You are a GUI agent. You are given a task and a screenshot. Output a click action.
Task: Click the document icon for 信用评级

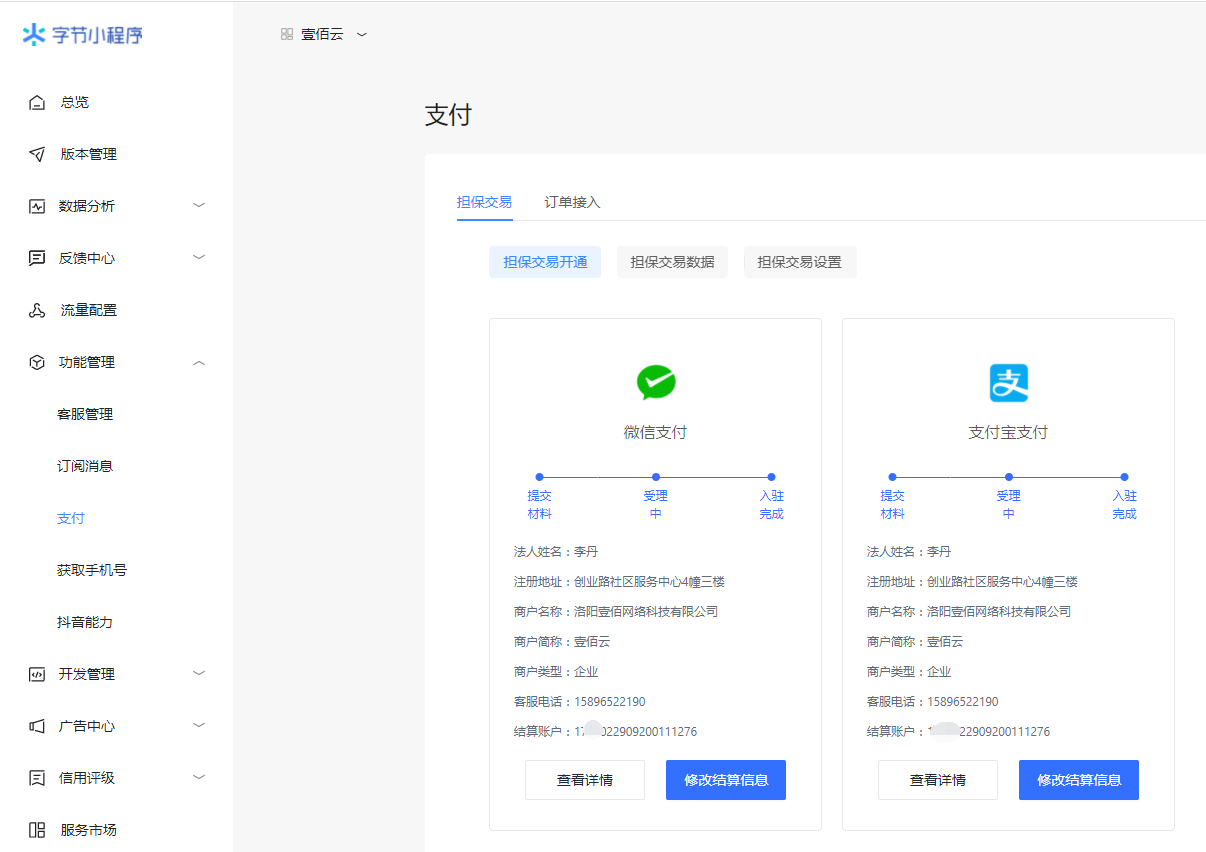pyautogui.click(x=37, y=778)
